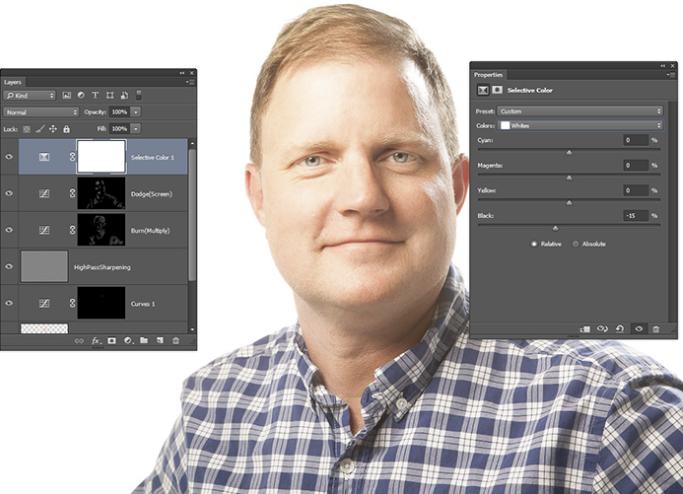The image size is (683, 494).
Task: Add a layer mask from Layers footer
Action: click(x=112, y=341)
